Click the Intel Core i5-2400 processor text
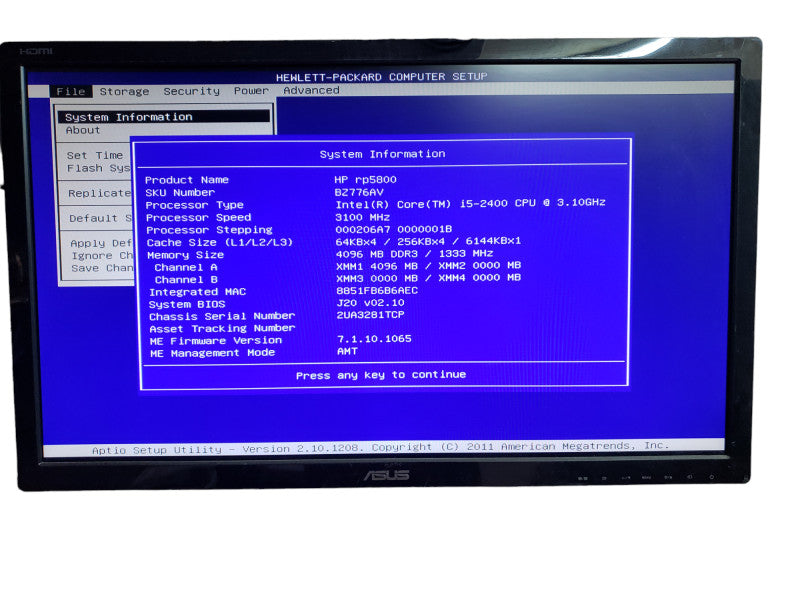This screenshot has width=800, height=600. pos(470,204)
